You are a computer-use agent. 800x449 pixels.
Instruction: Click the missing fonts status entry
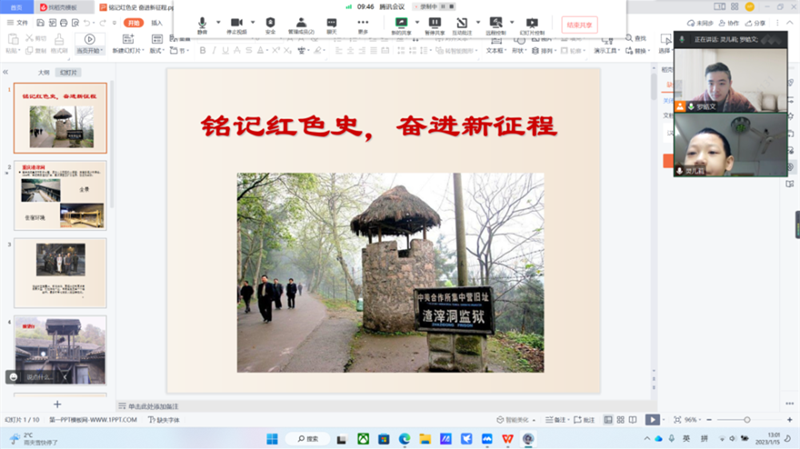pyautogui.click(x=164, y=420)
